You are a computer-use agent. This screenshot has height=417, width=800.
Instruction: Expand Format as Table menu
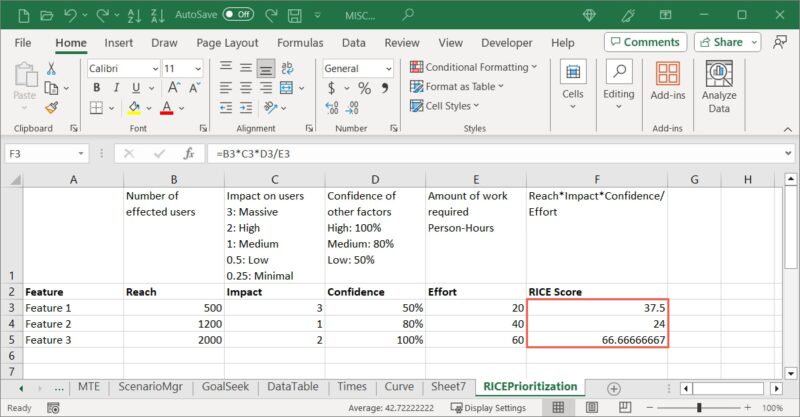457,86
